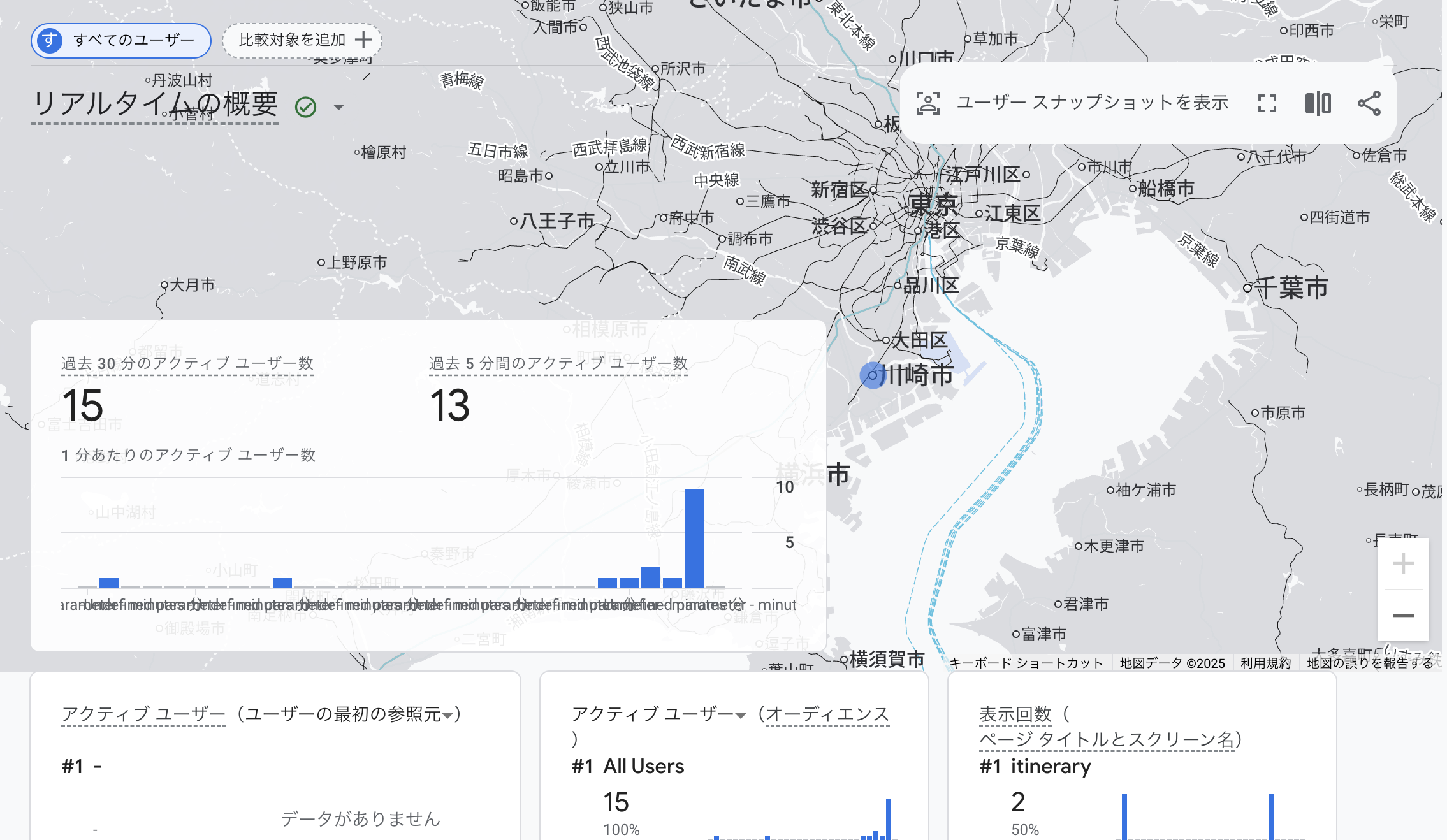Click the comparison split-view icon
Screen dimensions: 1447x840
coord(1318,102)
